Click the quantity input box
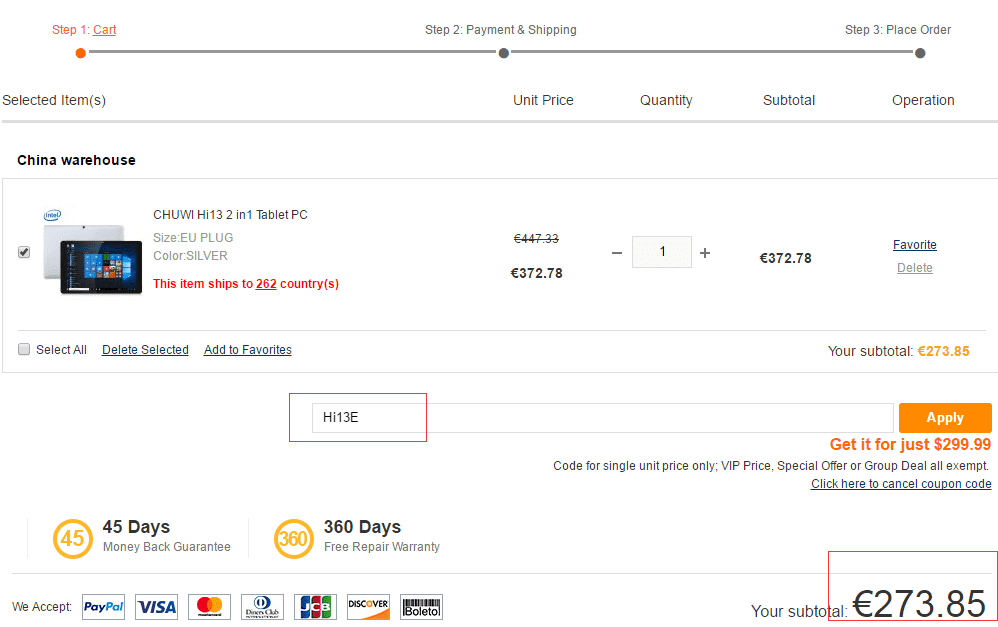The image size is (998, 627). 662,251
